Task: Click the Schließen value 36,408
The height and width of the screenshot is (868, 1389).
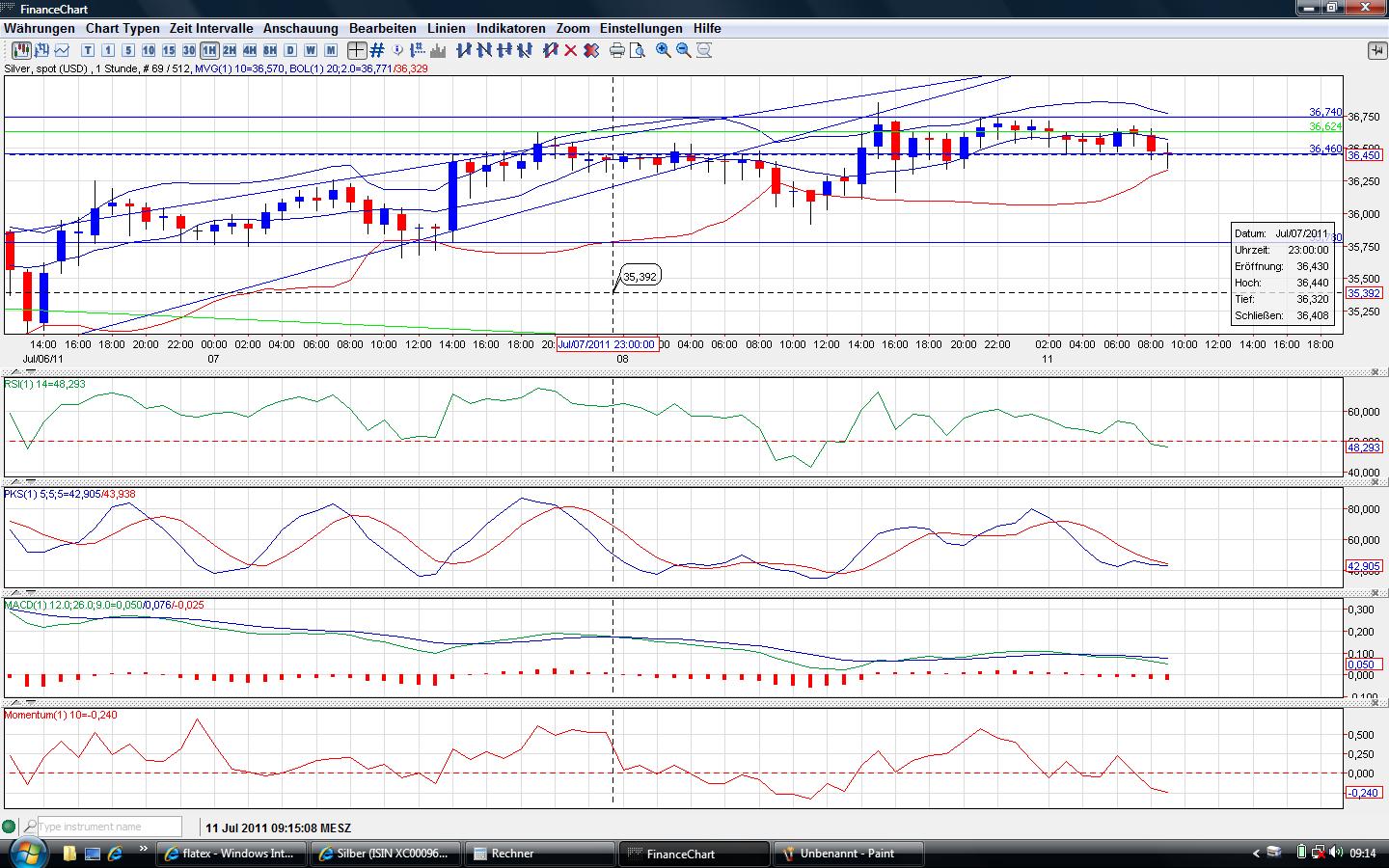Action: click(1313, 315)
